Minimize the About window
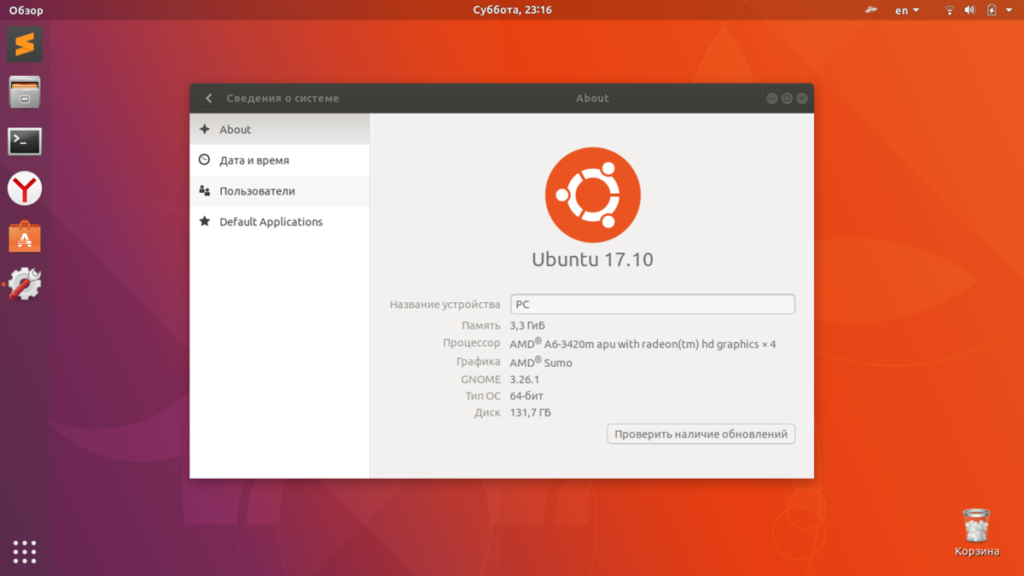1024x576 pixels. (772, 98)
